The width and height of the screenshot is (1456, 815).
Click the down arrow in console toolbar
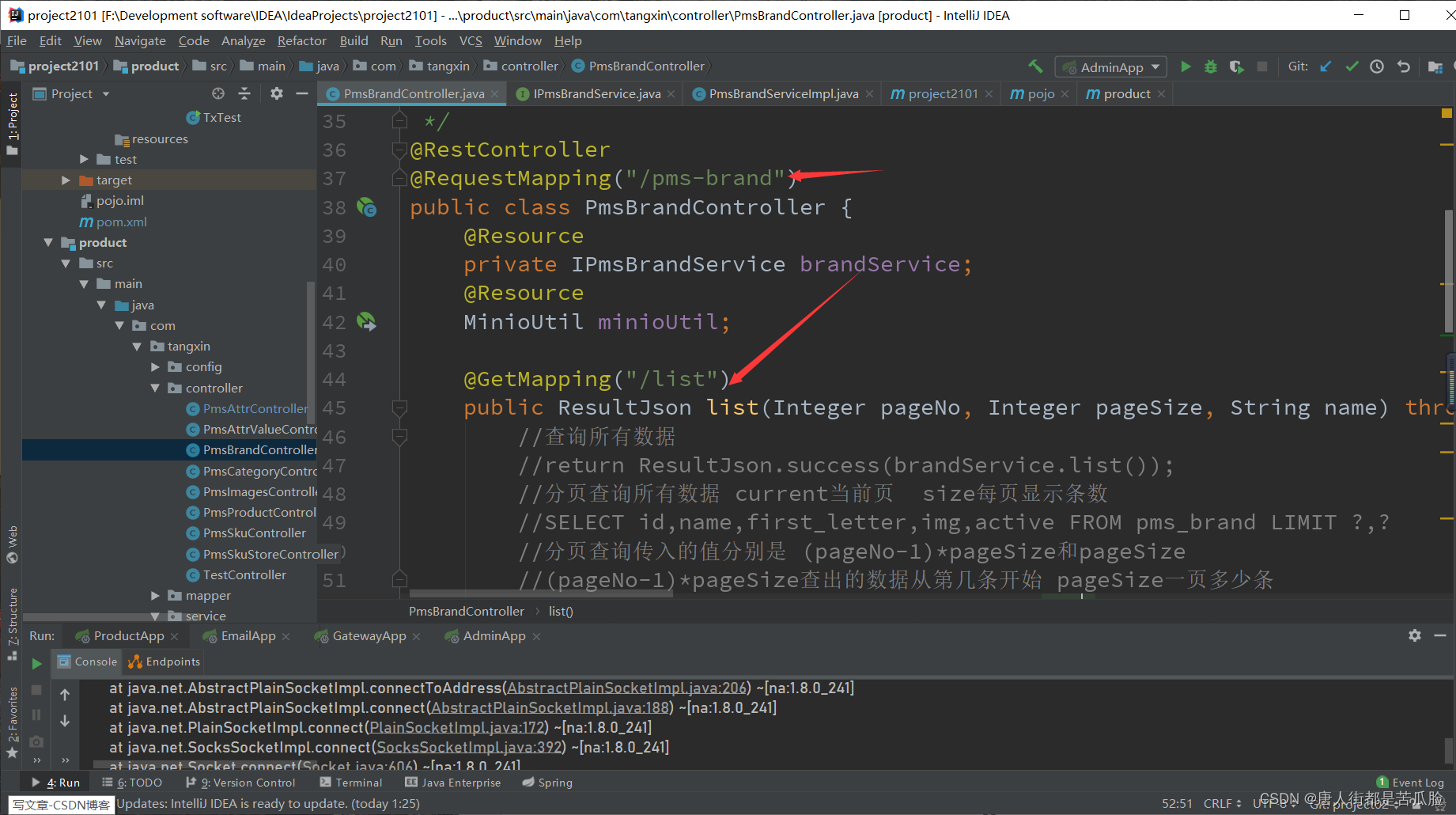click(x=65, y=721)
